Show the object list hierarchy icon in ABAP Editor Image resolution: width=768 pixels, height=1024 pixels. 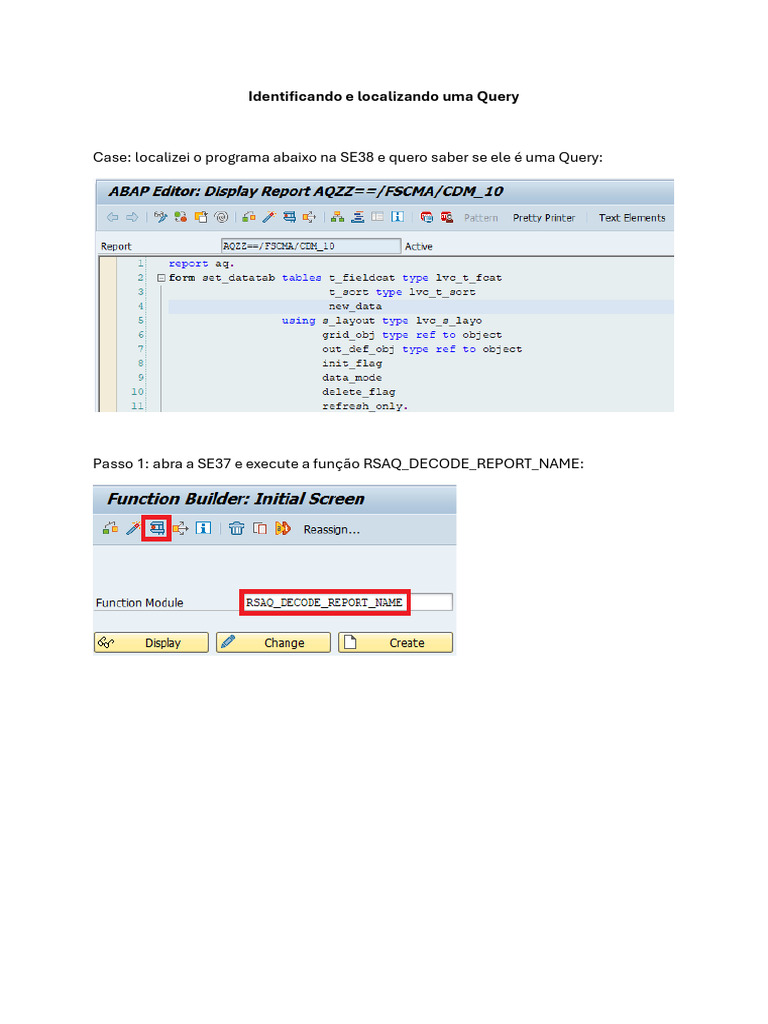338,217
